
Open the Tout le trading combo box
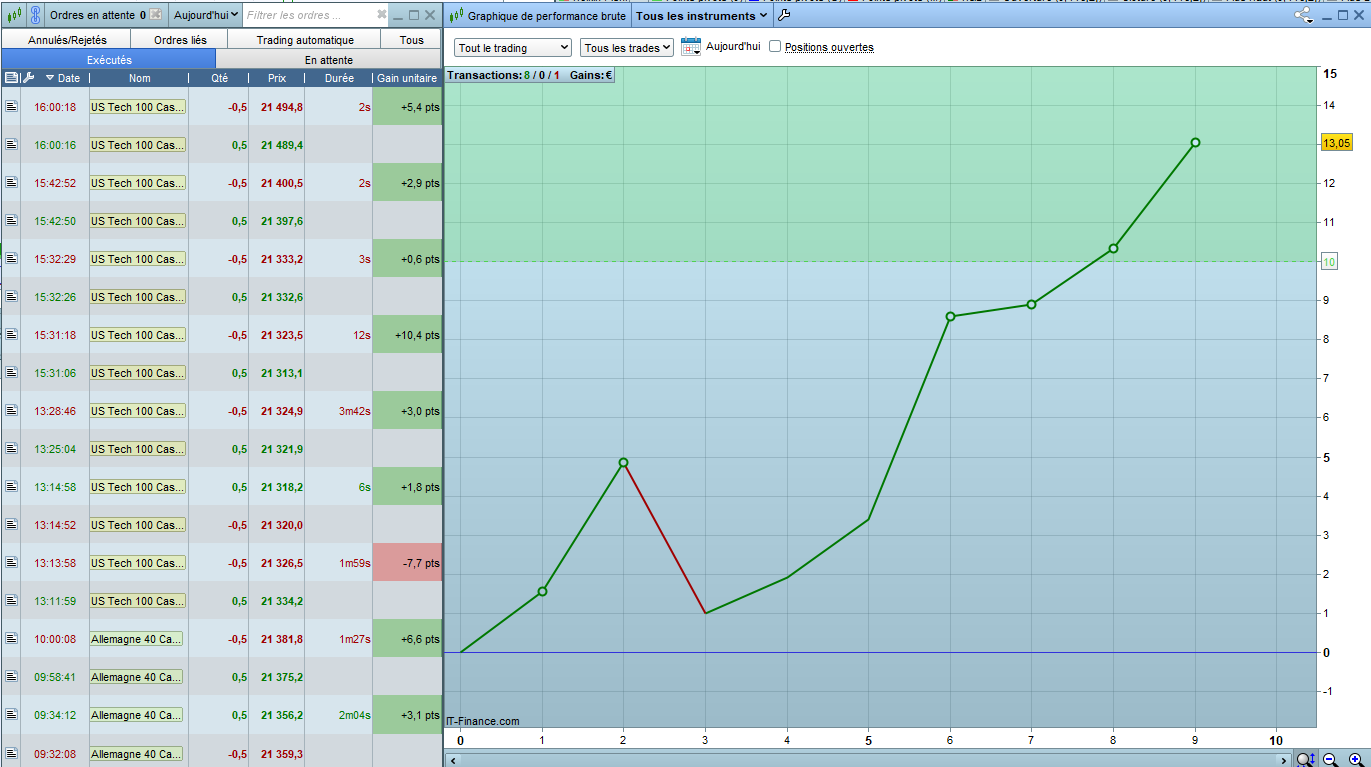tap(514, 48)
